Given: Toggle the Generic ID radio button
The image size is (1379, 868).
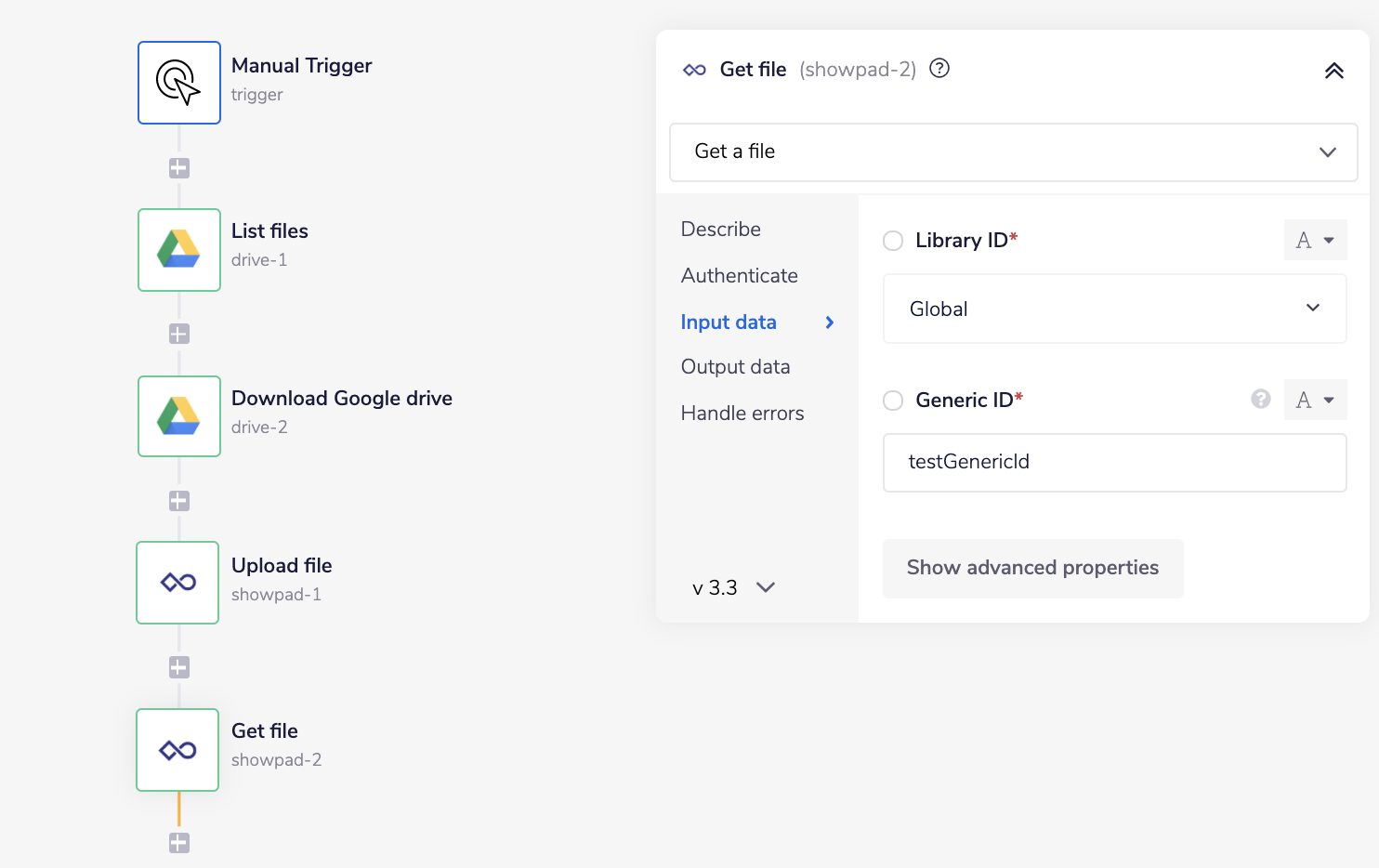Looking at the screenshot, I should (x=893, y=401).
